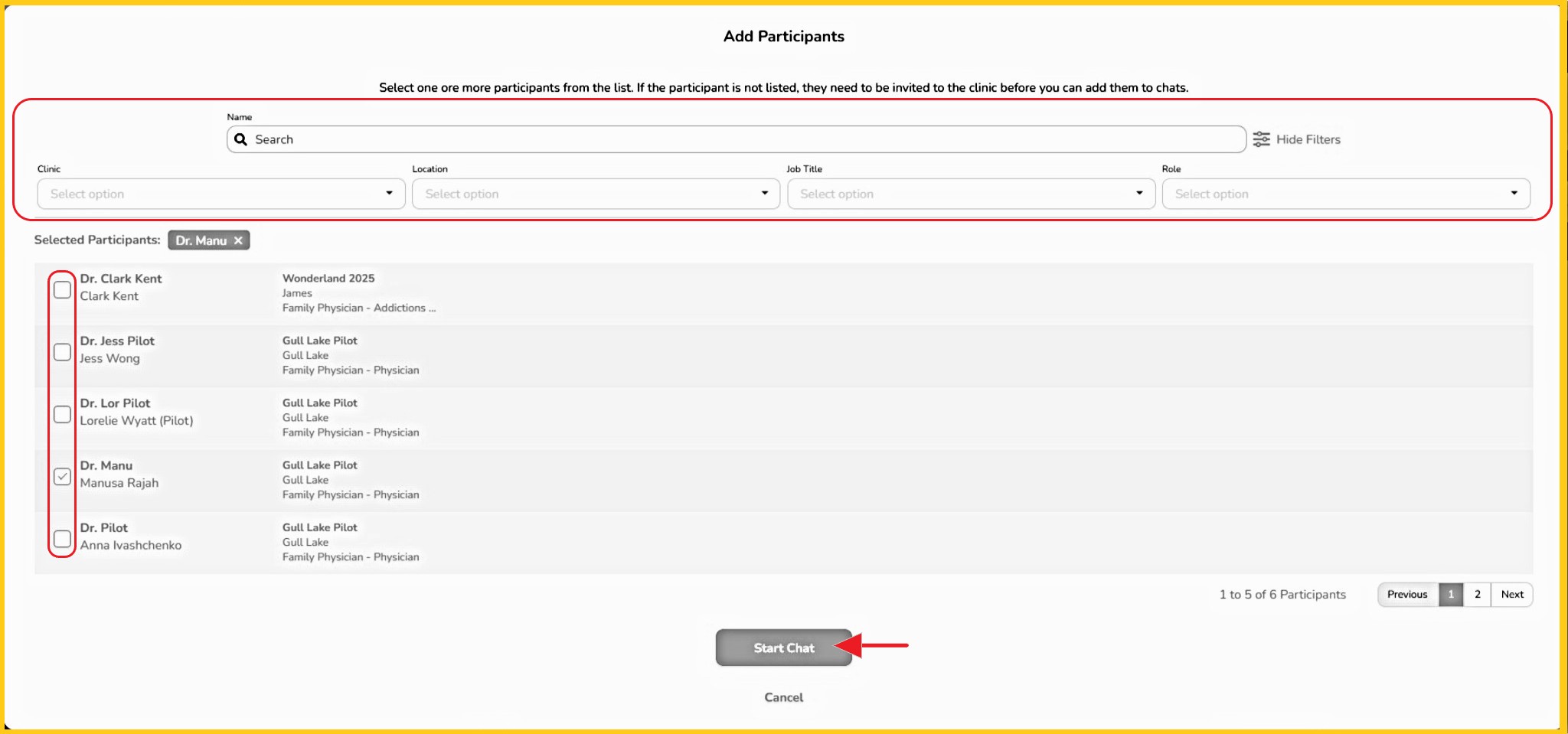Click the Next page button
The width and height of the screenshot is (1568, 734).
(x=1511, y=595)
